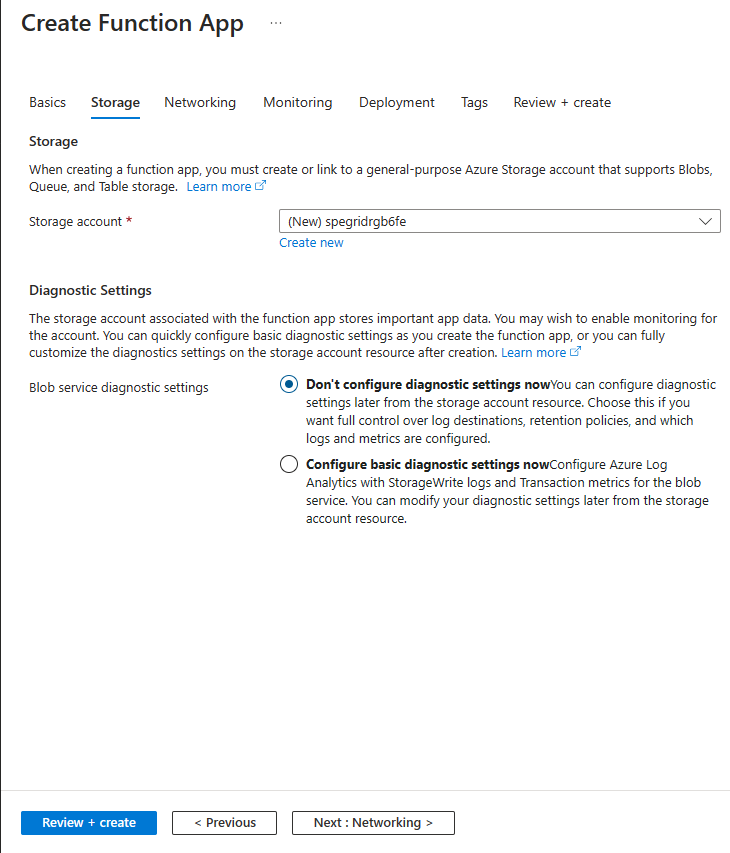Click the Blob service diagnostic settings label

(119, 387)
